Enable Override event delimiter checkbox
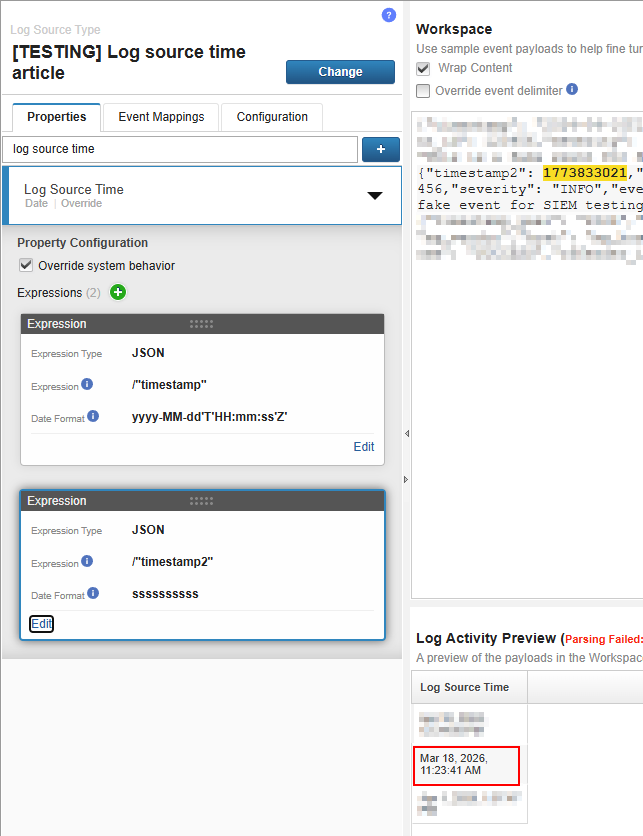Image resolution: width=643 pixels, height=836 pixels. 423,90
